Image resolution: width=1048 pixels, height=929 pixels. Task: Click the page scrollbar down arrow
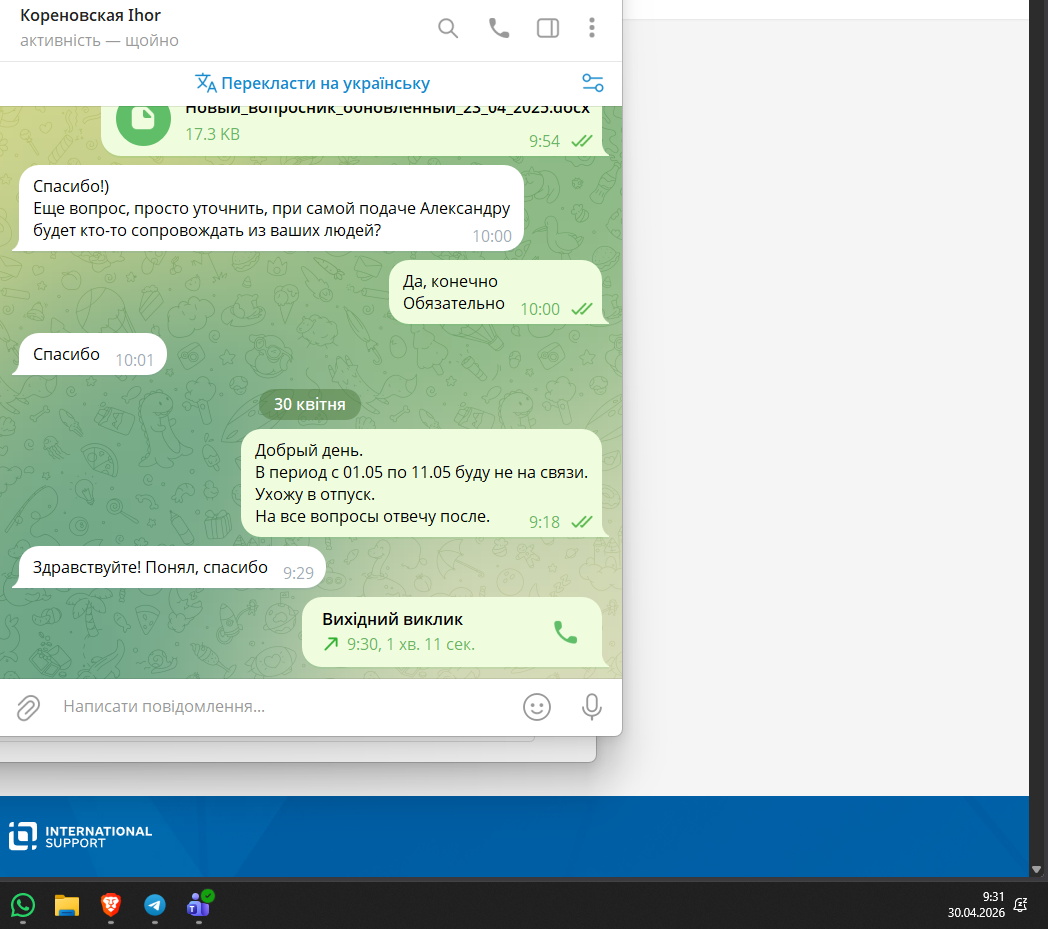1037,870
